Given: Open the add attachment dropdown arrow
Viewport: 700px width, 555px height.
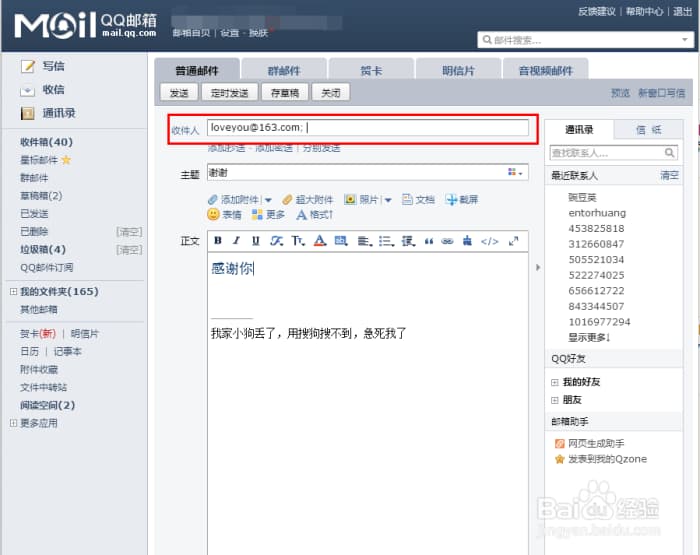Looking at the screenshot, I should 268,200.
